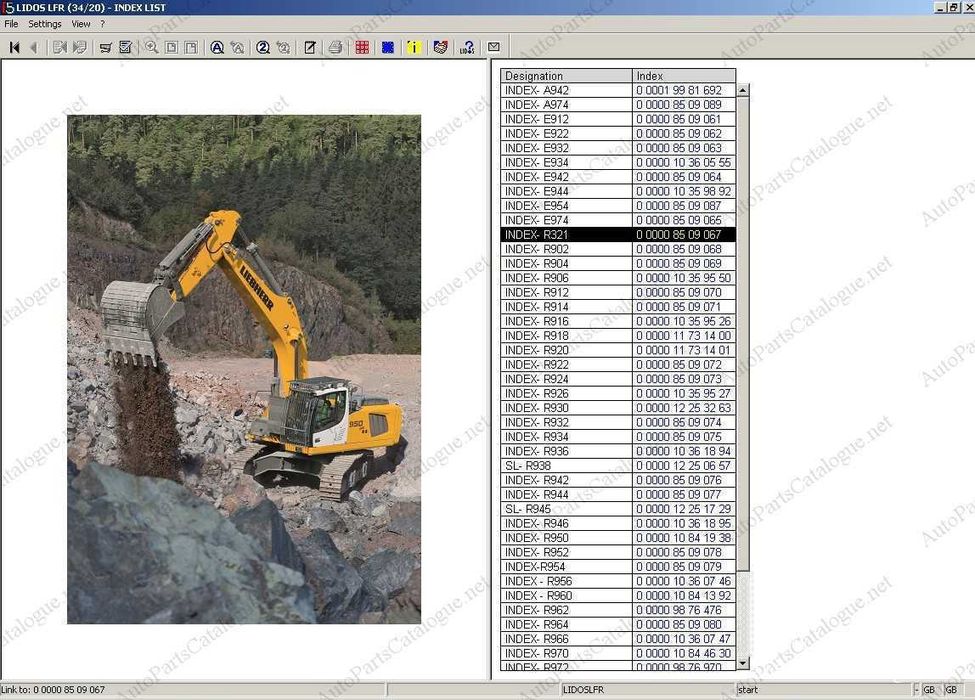Click the Designation column header
This screenshot has height=700, width=975.
pyautogui.click(x=566, y=76)
